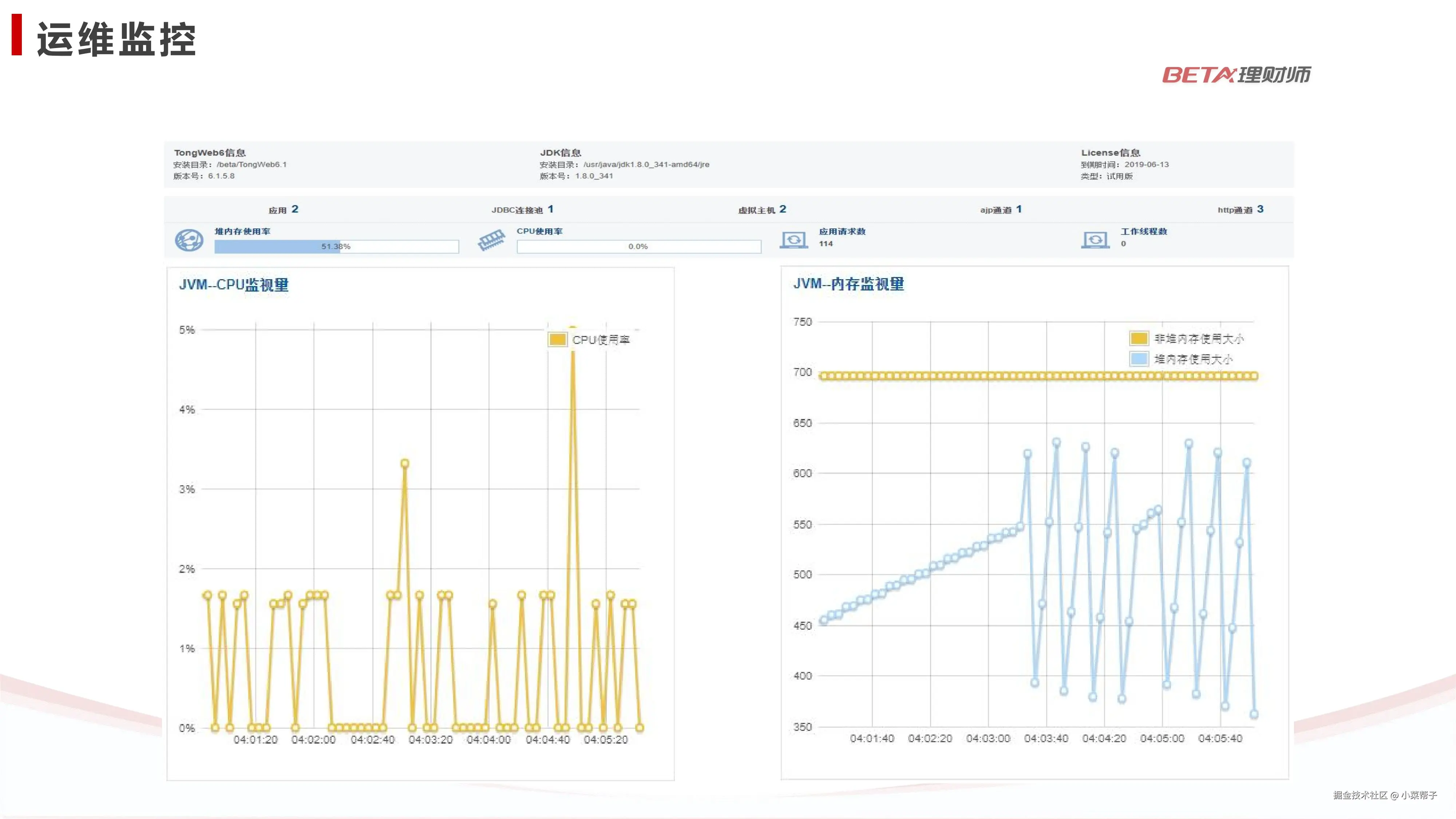
Task: Toggle the CPU使用率 yellow legend swatch
Action: point(557,339)
